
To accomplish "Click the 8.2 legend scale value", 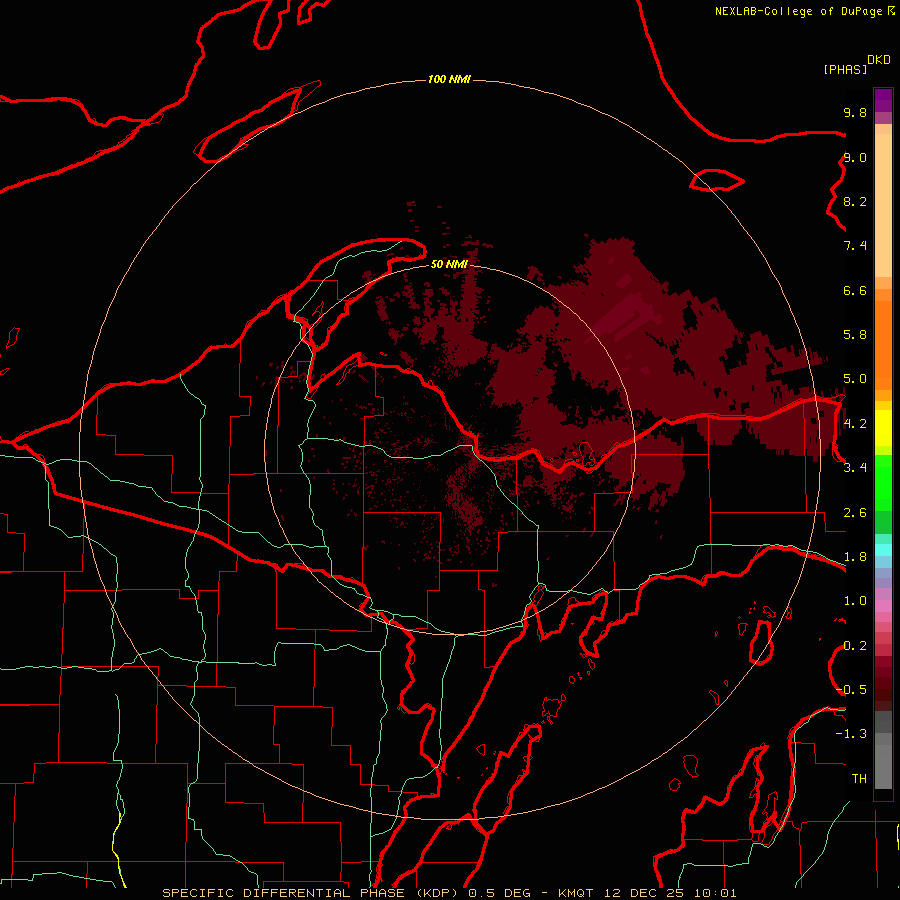I will 855,201.
